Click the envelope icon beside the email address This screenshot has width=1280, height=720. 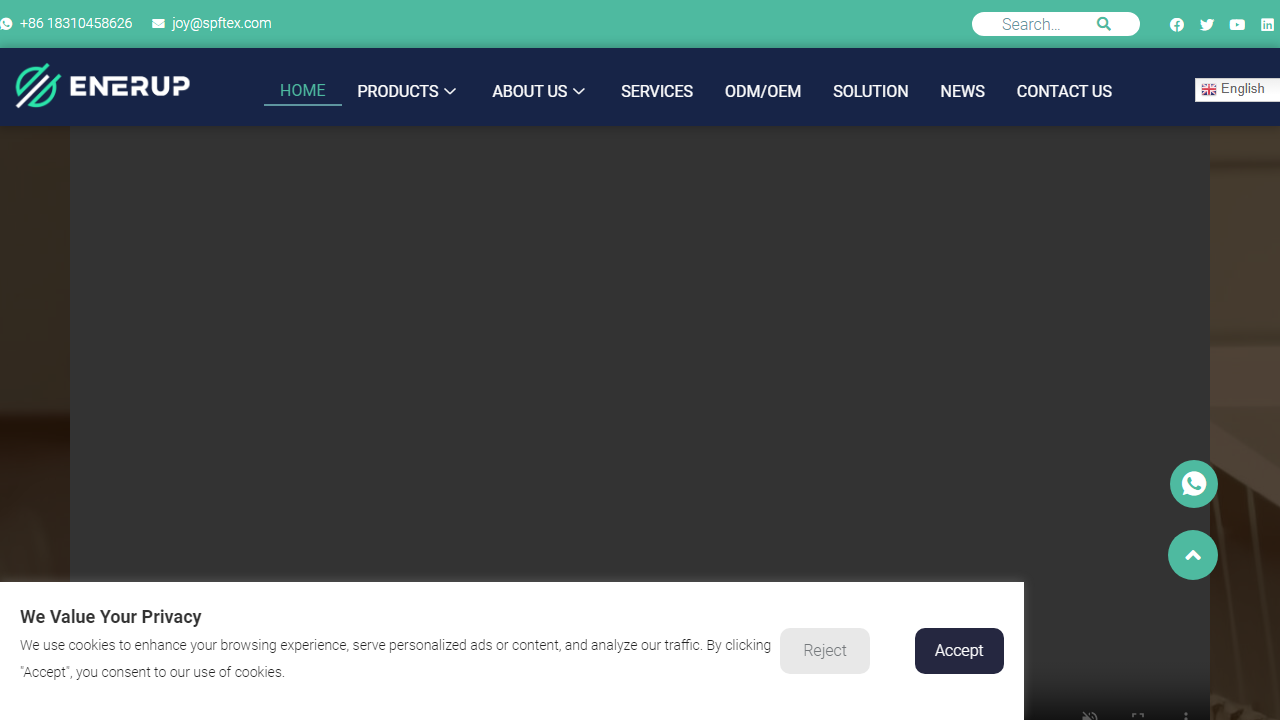click(x=158, y=24)
